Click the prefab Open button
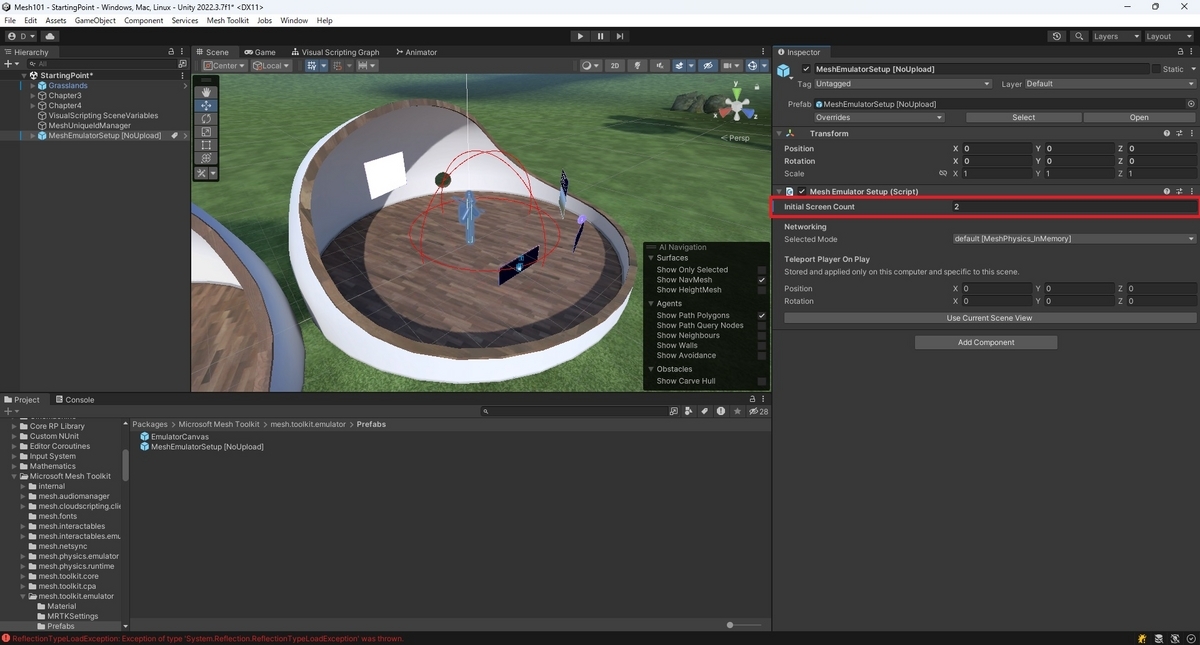 (1139, 117)
